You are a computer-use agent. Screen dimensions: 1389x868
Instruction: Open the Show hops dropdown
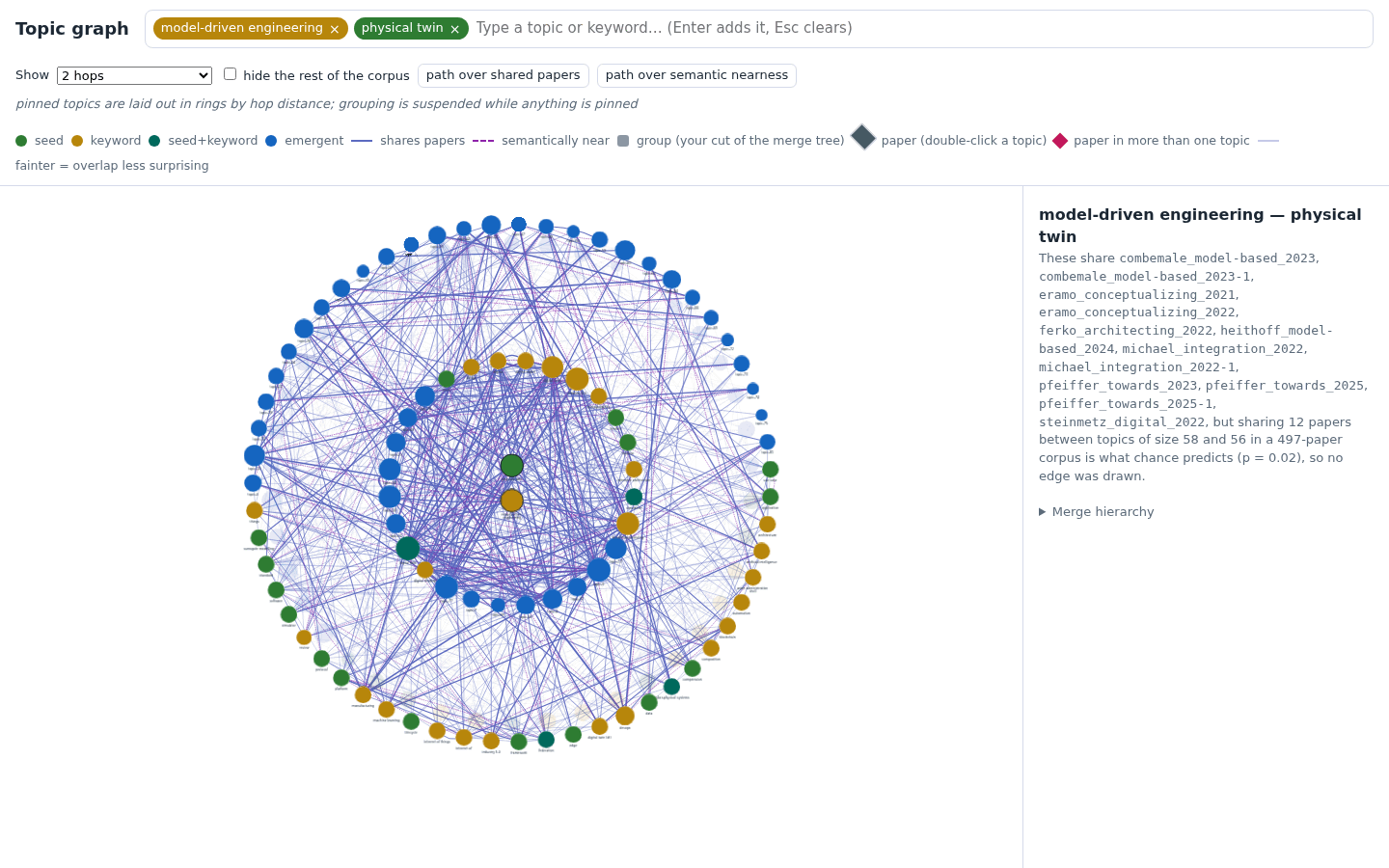tap(134, 75)
